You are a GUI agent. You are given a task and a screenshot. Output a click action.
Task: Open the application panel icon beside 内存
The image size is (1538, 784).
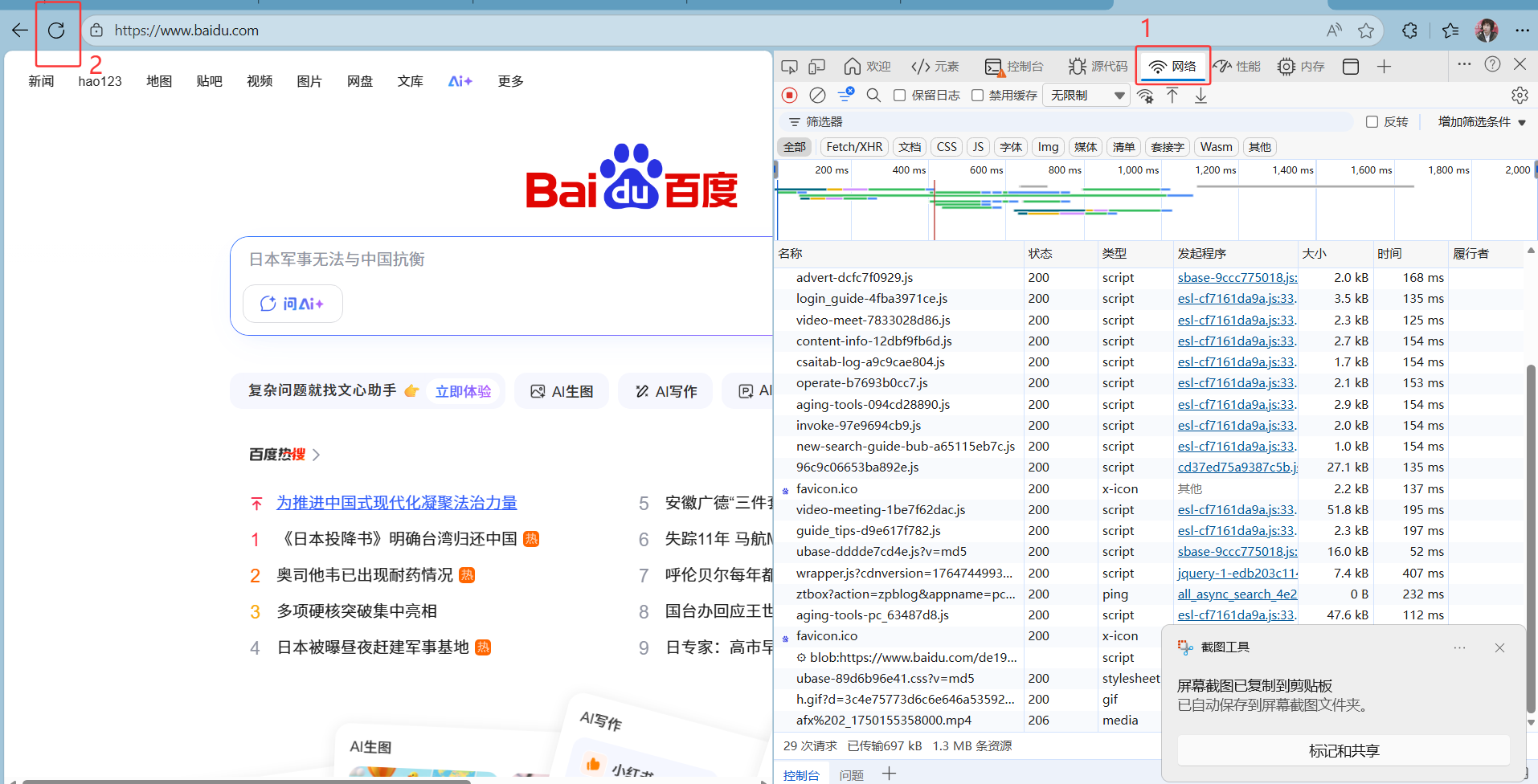[x=1351, y=67]
